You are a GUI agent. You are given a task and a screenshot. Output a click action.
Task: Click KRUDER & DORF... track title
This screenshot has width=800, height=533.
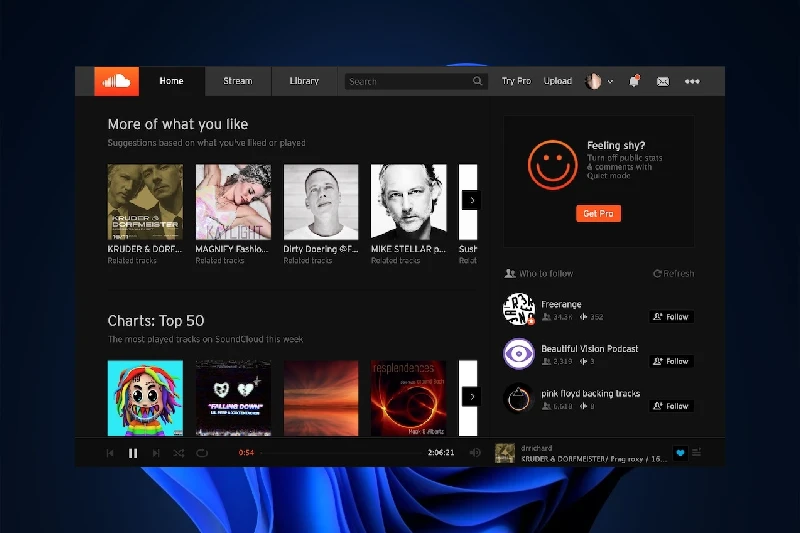[x=145, y=249]
